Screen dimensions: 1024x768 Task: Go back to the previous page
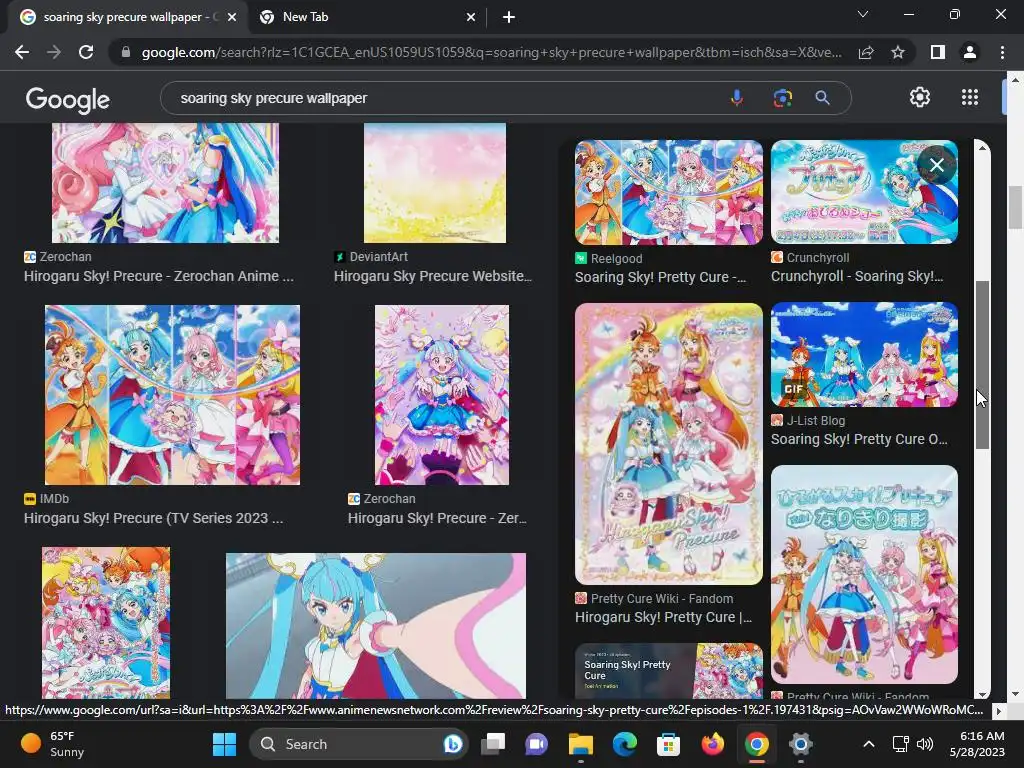22,52
